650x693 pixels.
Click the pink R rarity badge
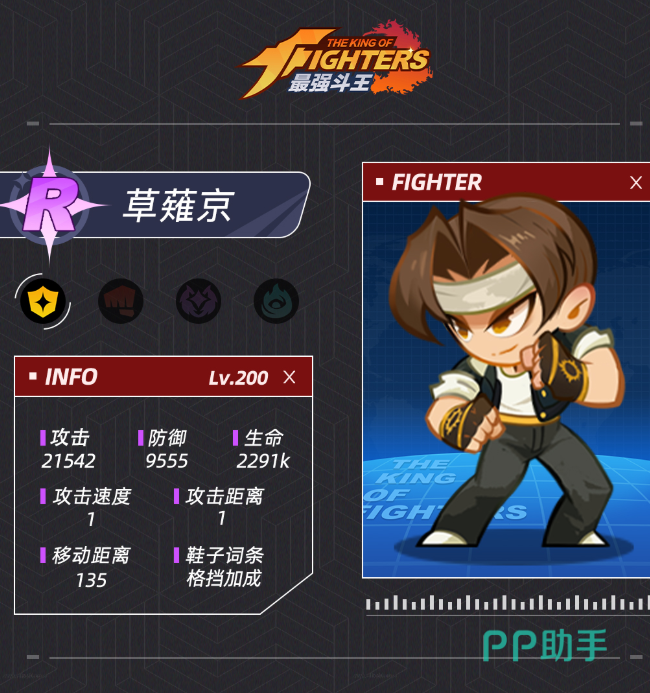coord(50,206)
